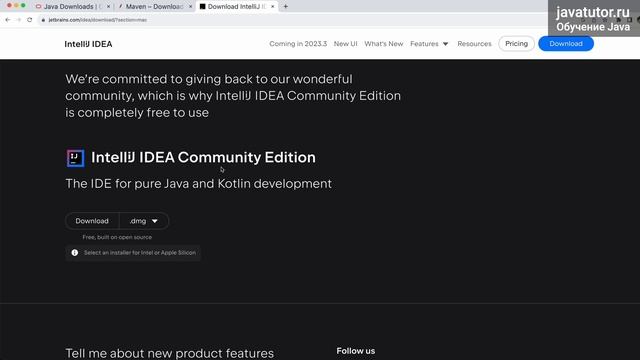The width and height of the screenshot is (640, 360).
Task: Open a new browser tab
Action: pos(286,7)
